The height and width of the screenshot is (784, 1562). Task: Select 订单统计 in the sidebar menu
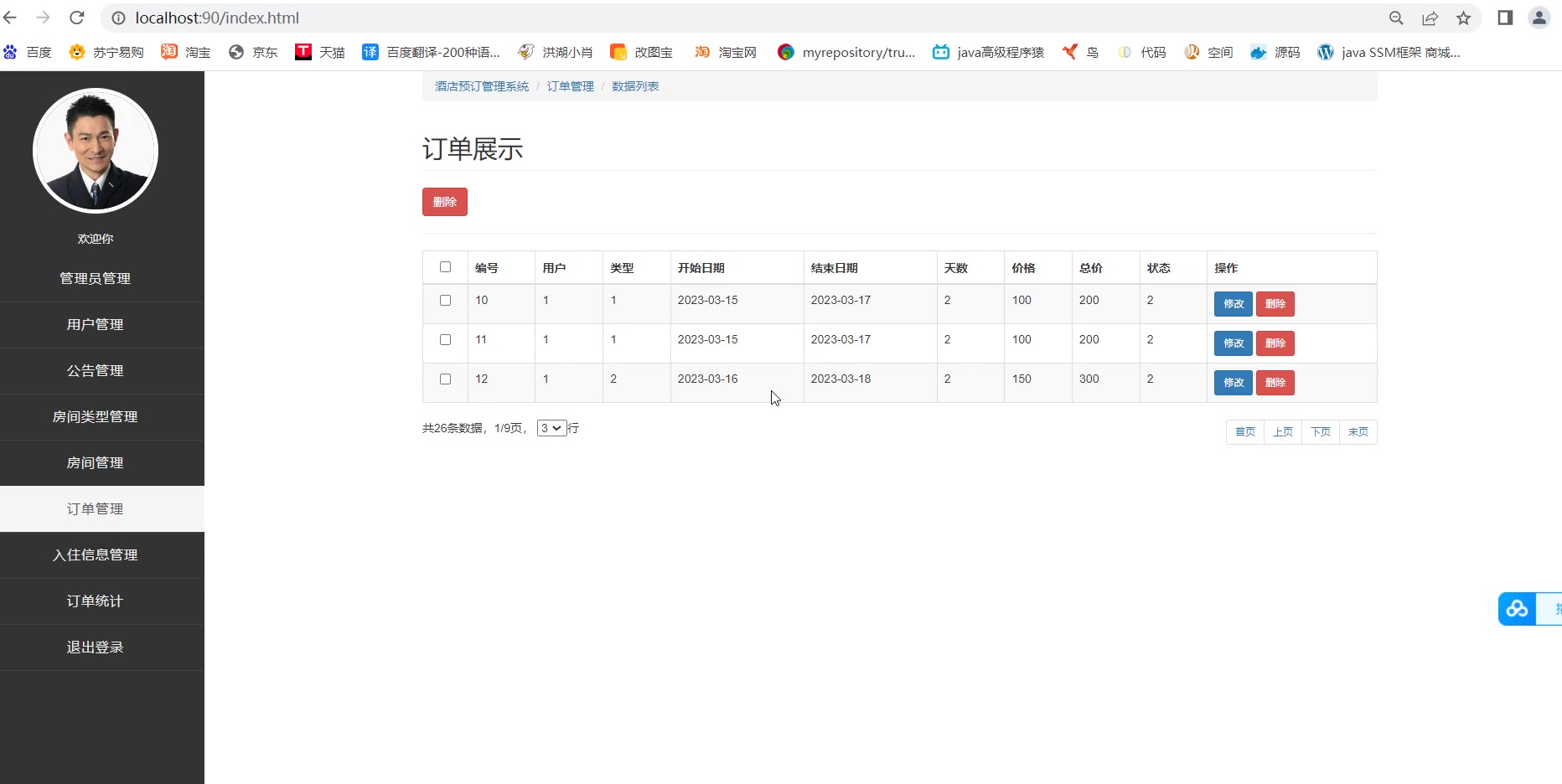click(x=95, y=601)
